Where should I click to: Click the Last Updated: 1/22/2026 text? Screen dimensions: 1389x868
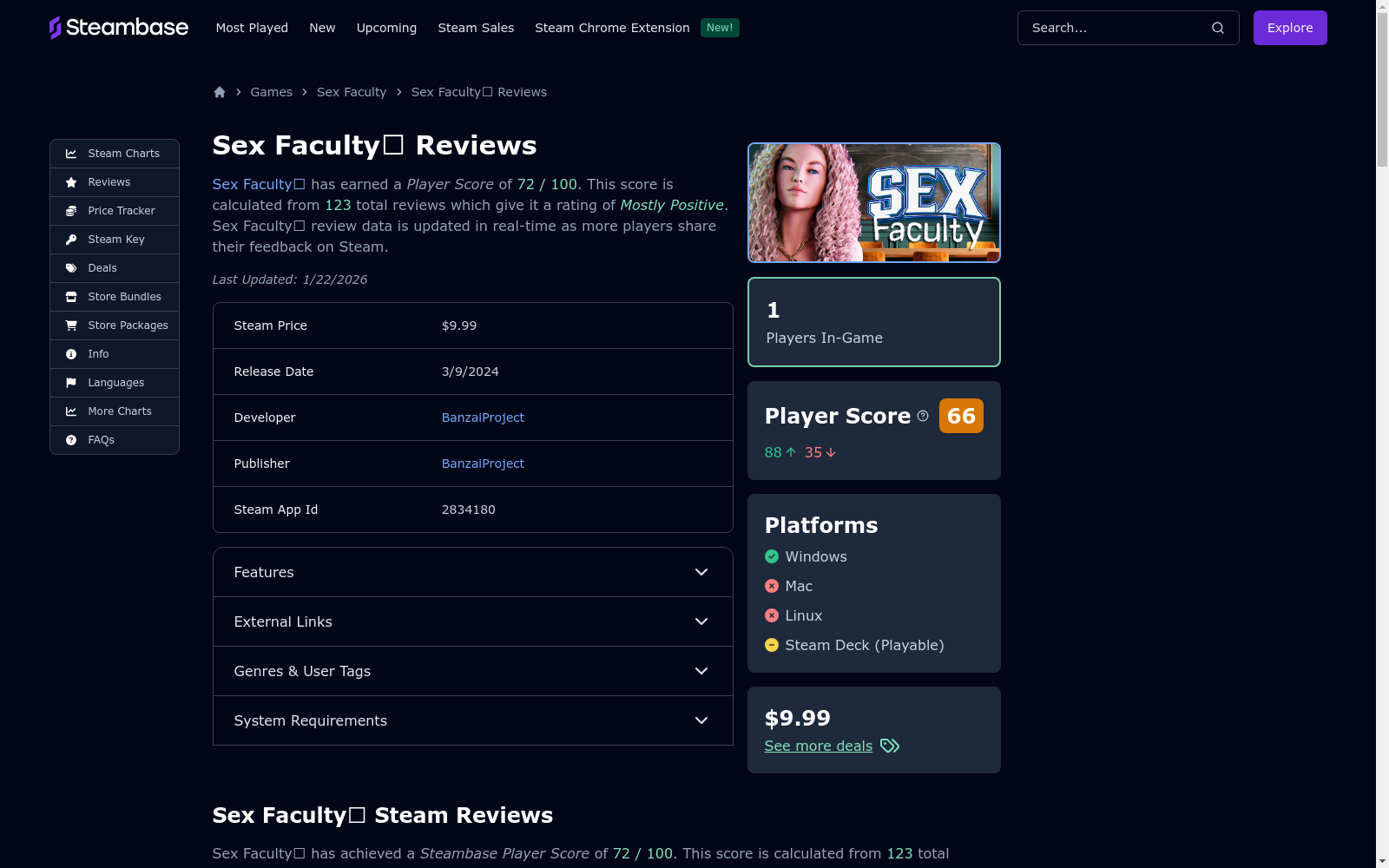(x=290, y=279)
